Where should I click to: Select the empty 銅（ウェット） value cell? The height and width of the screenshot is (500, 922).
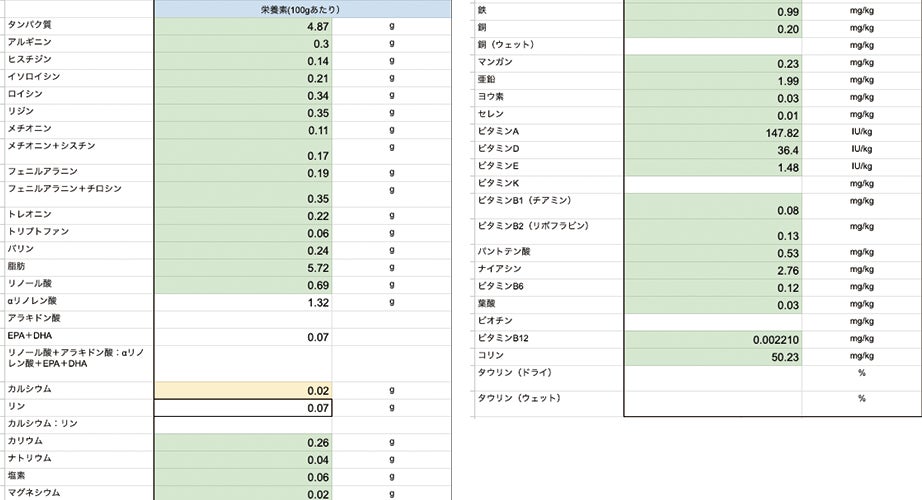pos(714,46)
